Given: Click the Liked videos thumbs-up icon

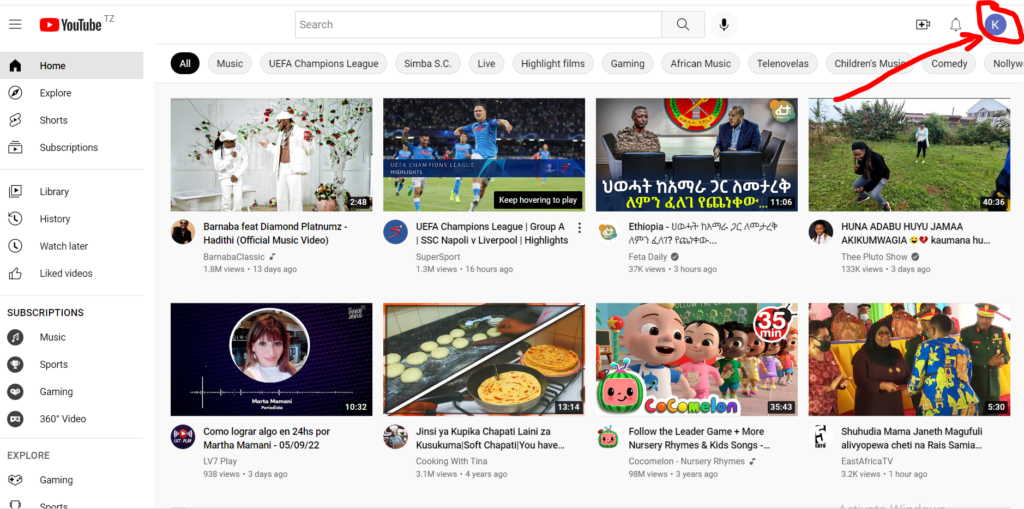Looking at the screenshot, I should [15, 273].
